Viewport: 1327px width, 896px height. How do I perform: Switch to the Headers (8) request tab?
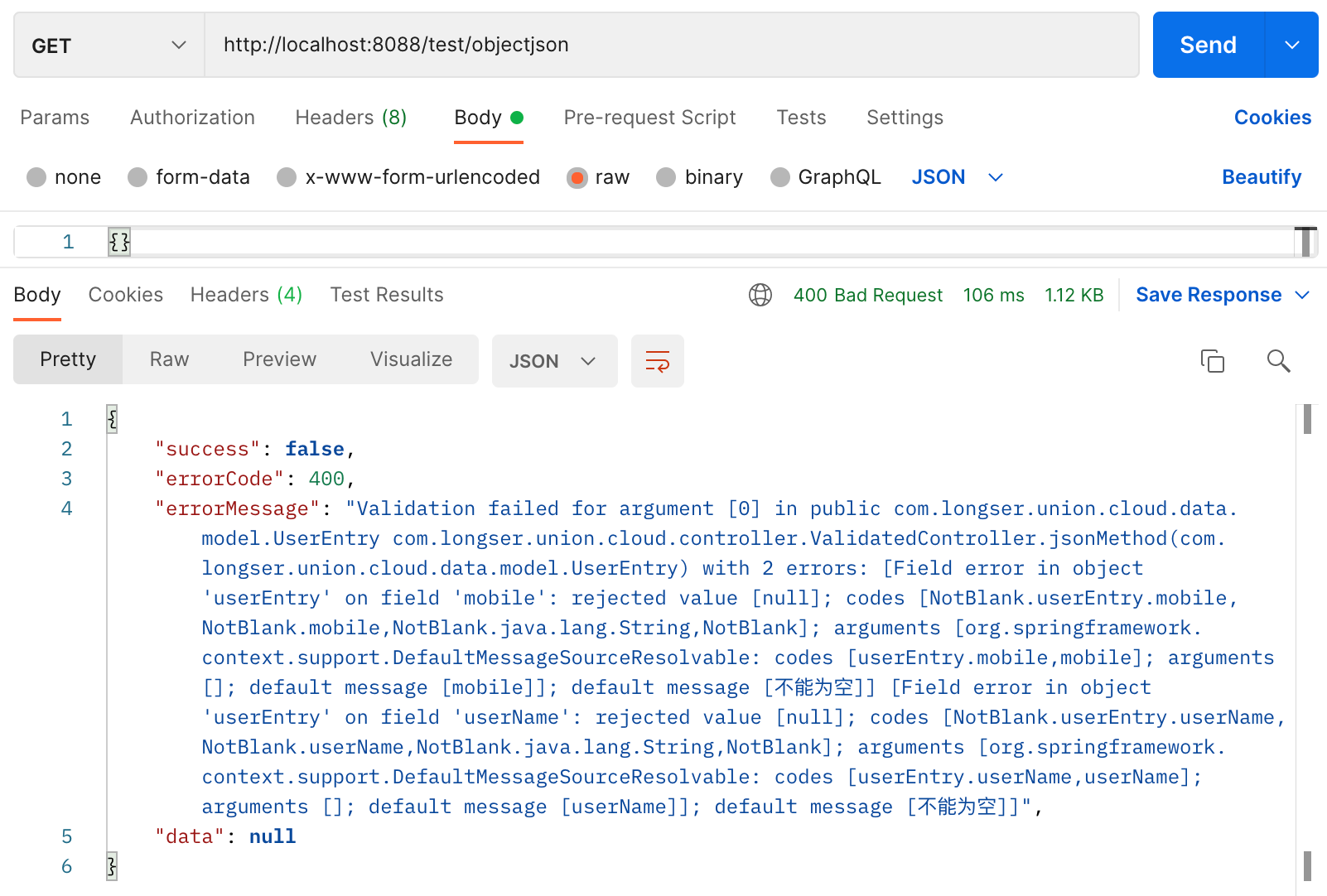tap(351, 118)
